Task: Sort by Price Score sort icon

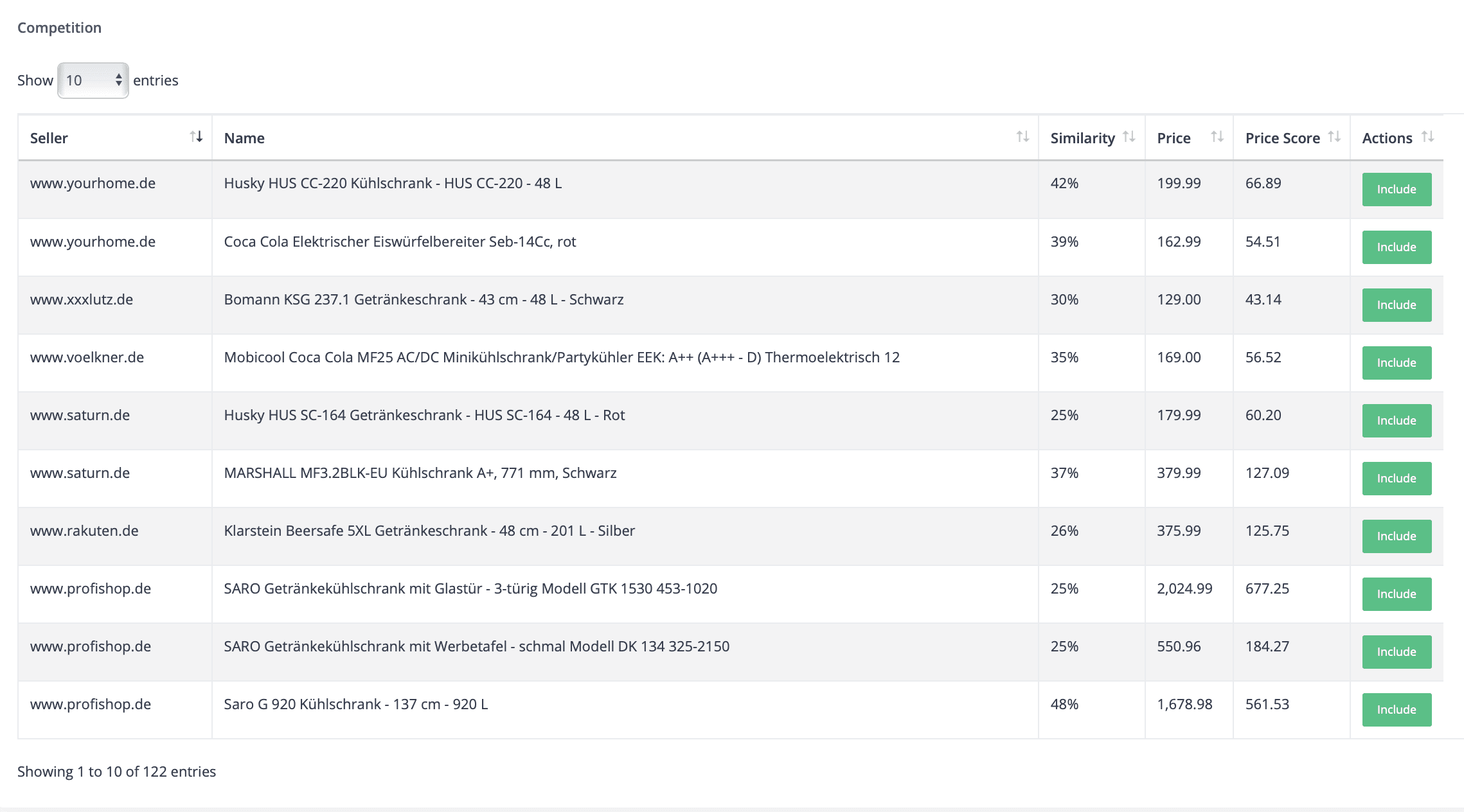Action: (x=1334, y=137)
